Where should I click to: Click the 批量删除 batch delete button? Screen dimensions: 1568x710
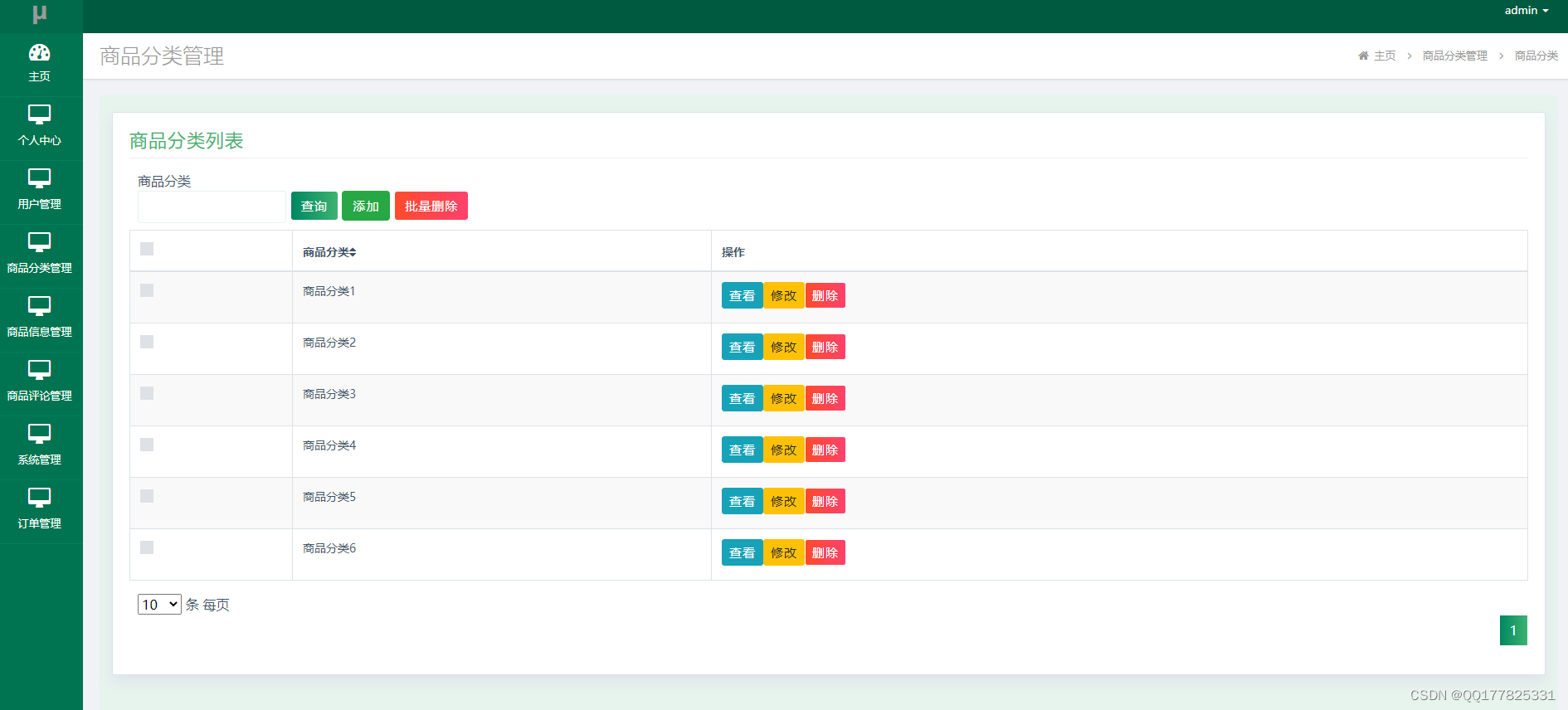point(431,206)
